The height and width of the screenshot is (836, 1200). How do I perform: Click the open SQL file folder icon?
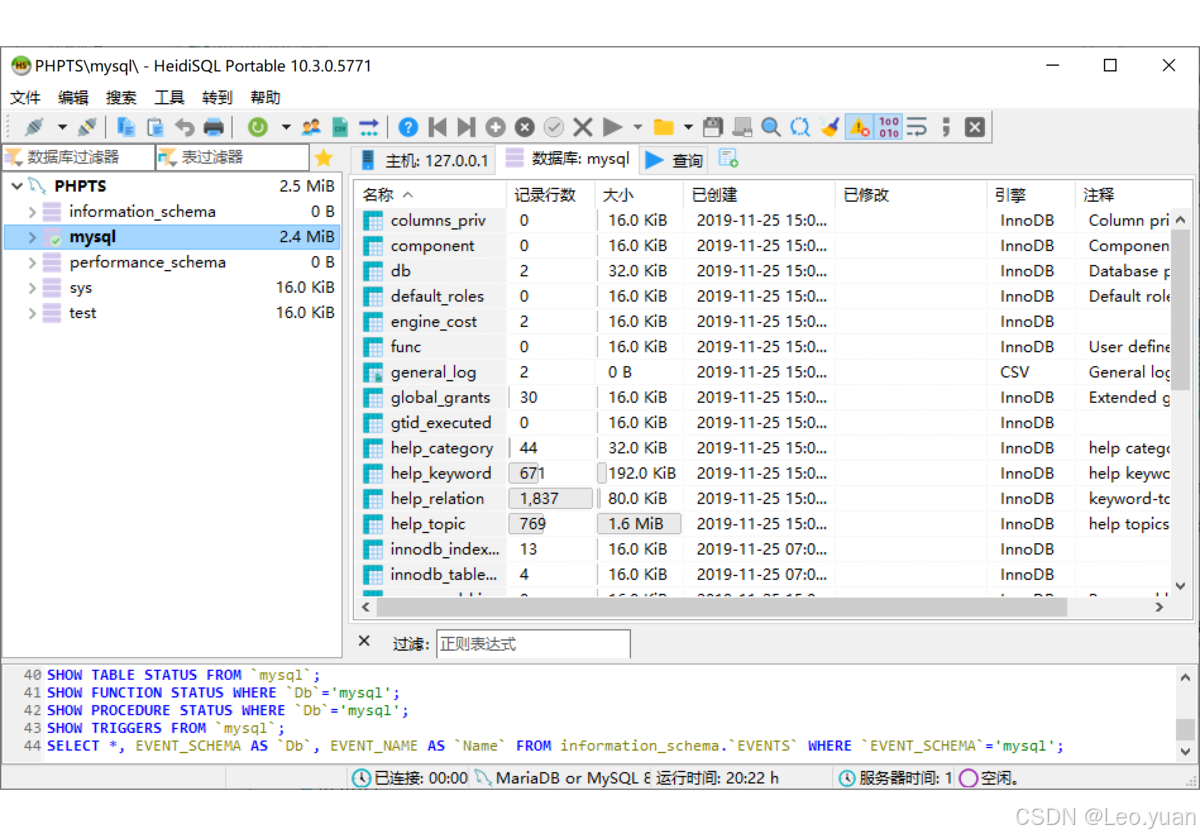(x=664, y=127)
